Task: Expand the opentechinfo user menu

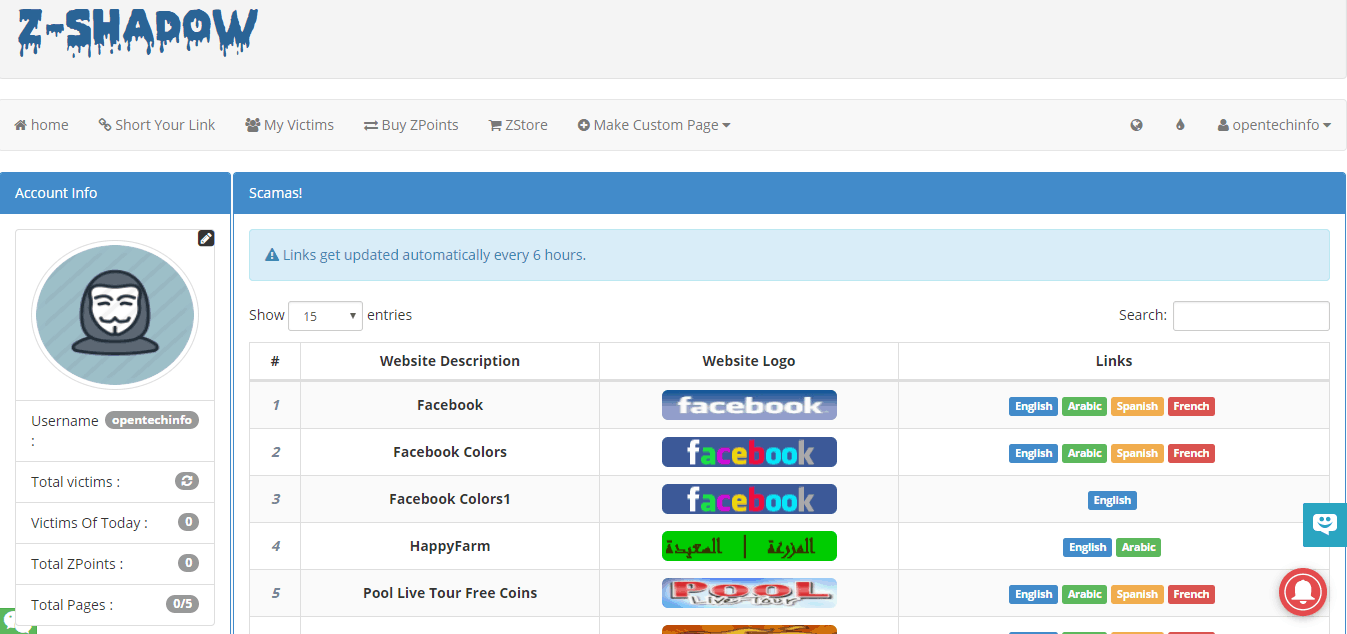Action: 1274,125
